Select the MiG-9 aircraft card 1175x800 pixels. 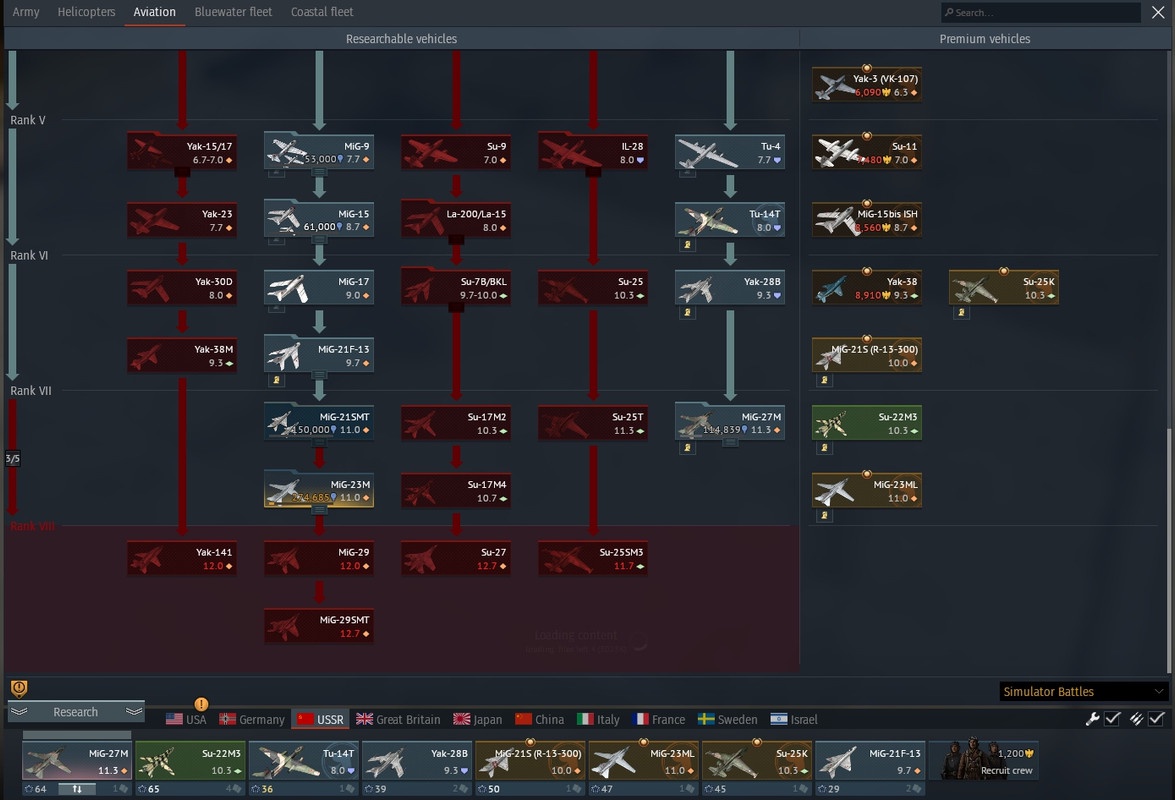tap(318, 151)
